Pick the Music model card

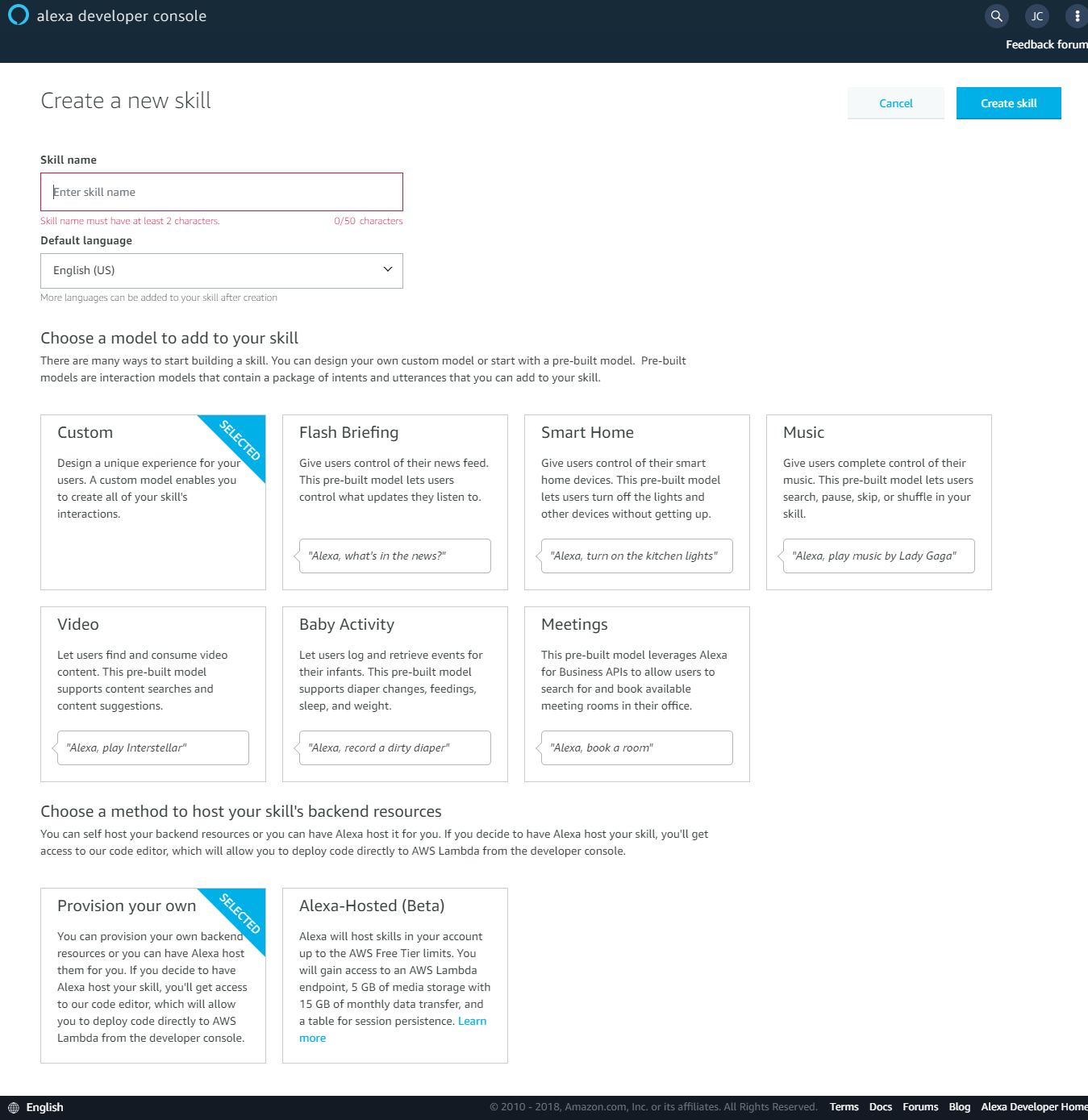point(879,502)
